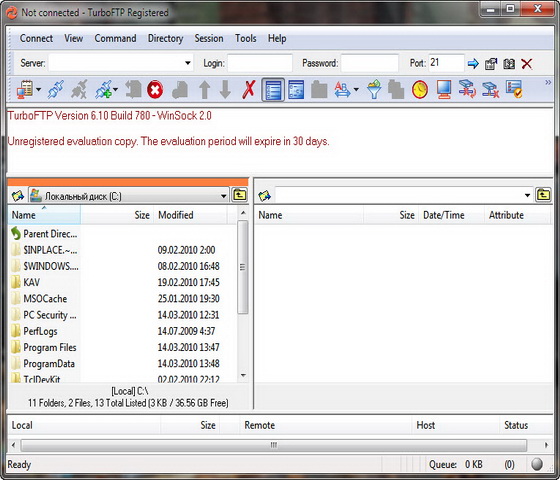Open the Session menu

click(x=209, y=39)
